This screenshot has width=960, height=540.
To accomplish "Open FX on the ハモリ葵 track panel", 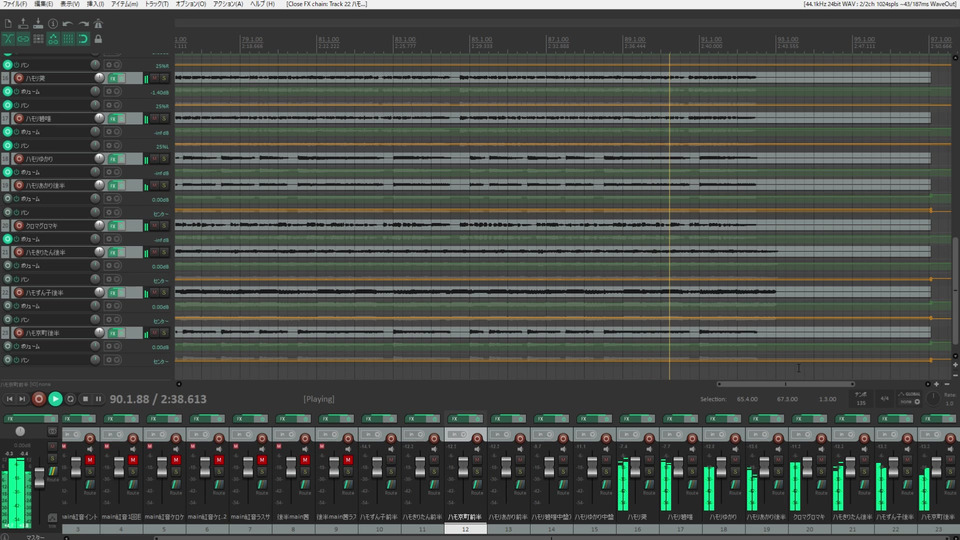I will pos(113,78).
